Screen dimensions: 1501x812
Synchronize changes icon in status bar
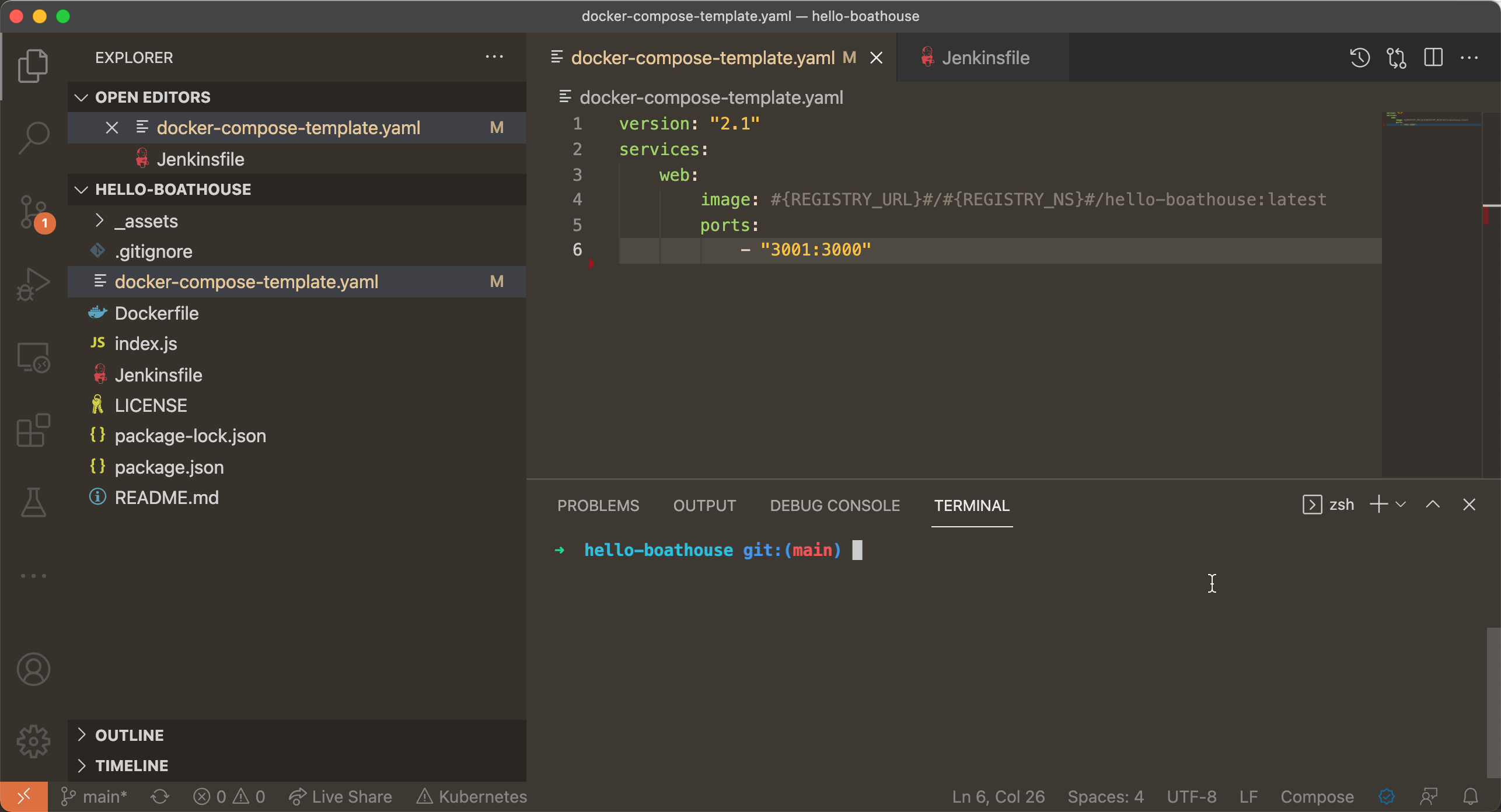pos(160,797)
